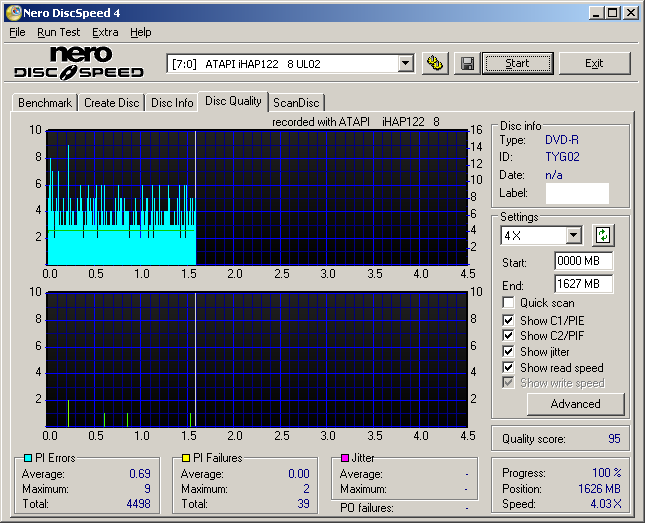
Task: Click the floppy disk save icon
Action: pos(466,63)
